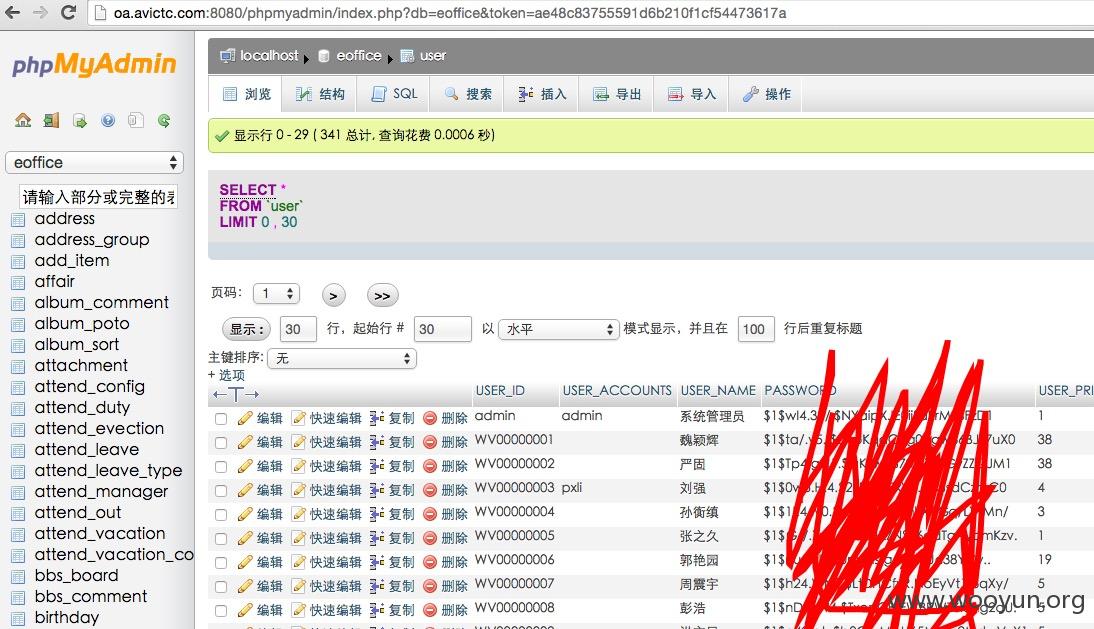This screenshot has width=1094, height=629.
Task: Click red delete icon for WV00000008 row
Action: point(430,610)
